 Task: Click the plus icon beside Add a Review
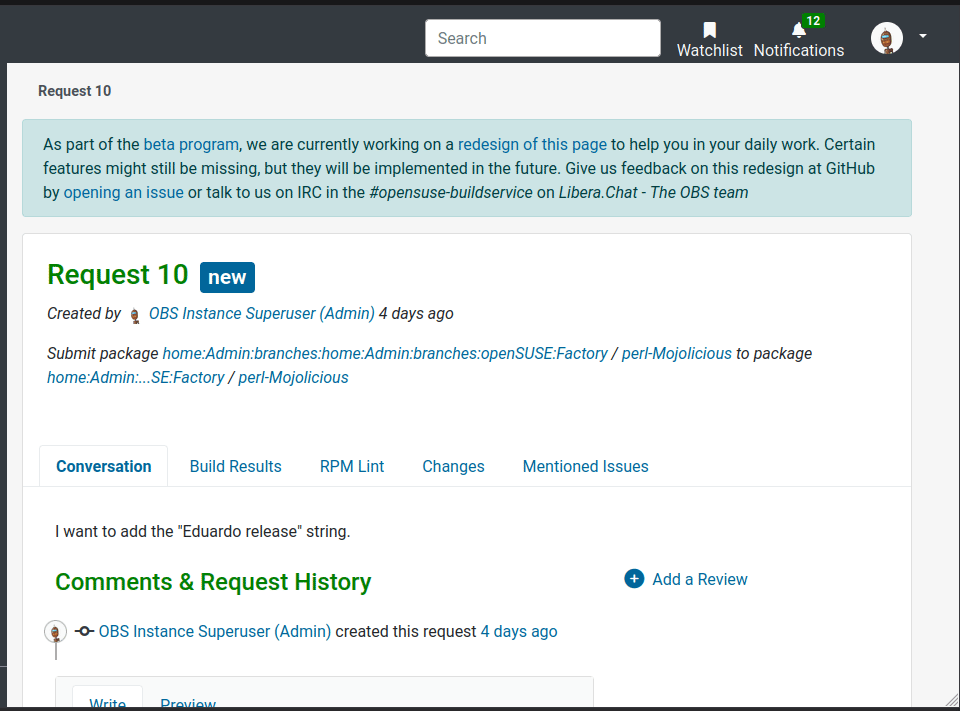[634, 579]
